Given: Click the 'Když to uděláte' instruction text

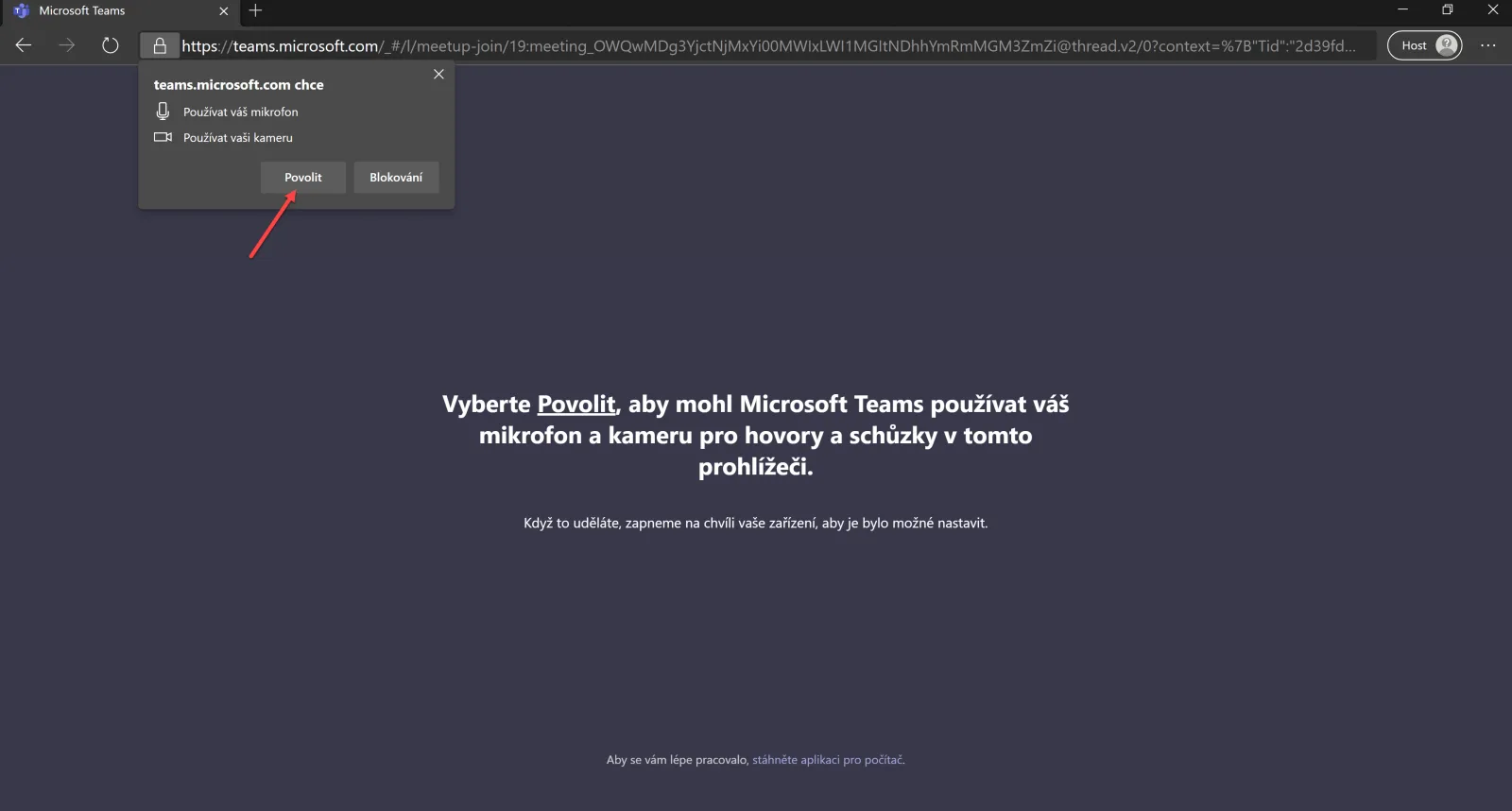Looking at the screenshot, I should pyautogui.click(x=756, y=523).
